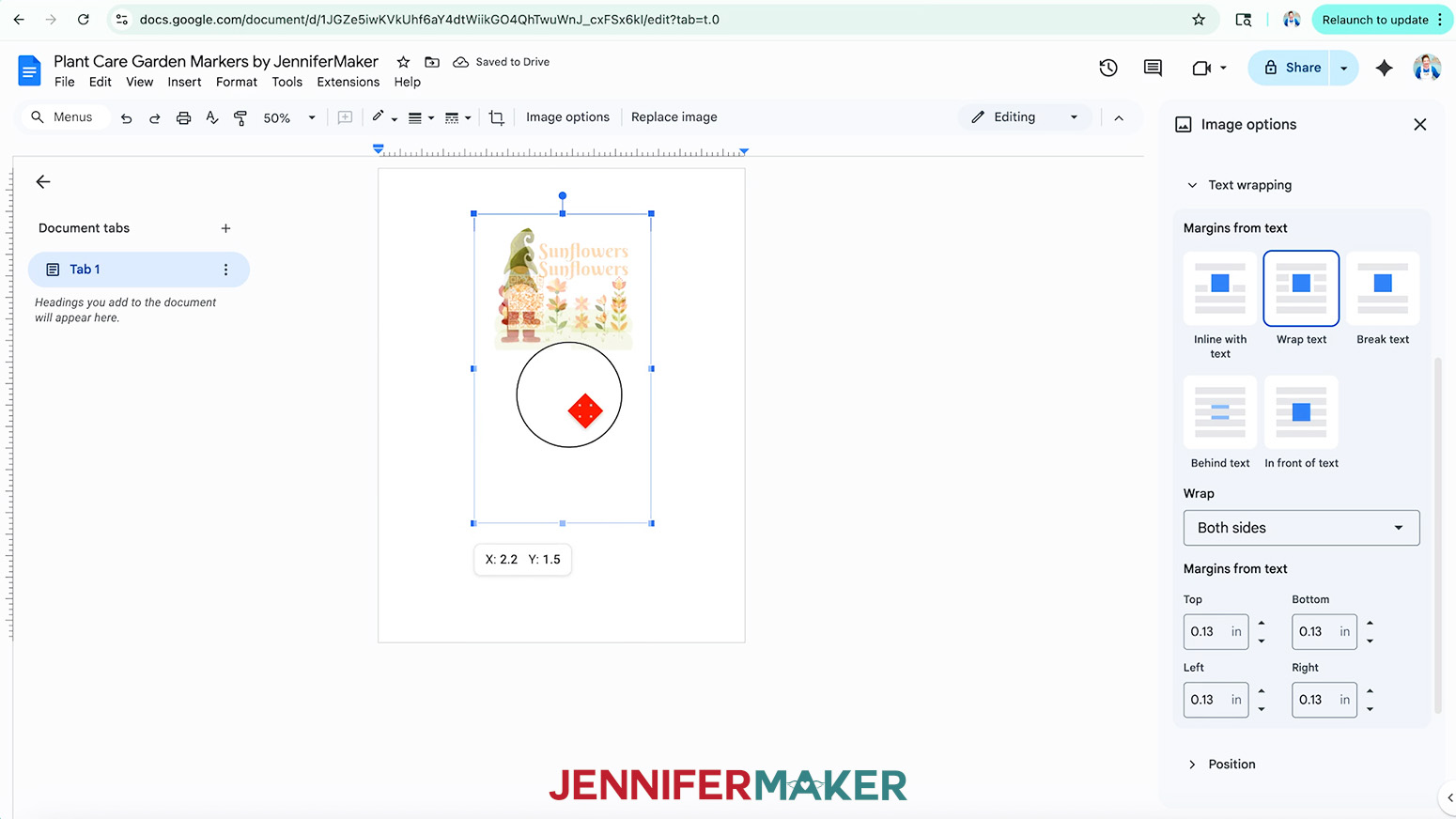Select Tab 1 in document tabs
The image size is (1456, 819).
coord(138,270)
